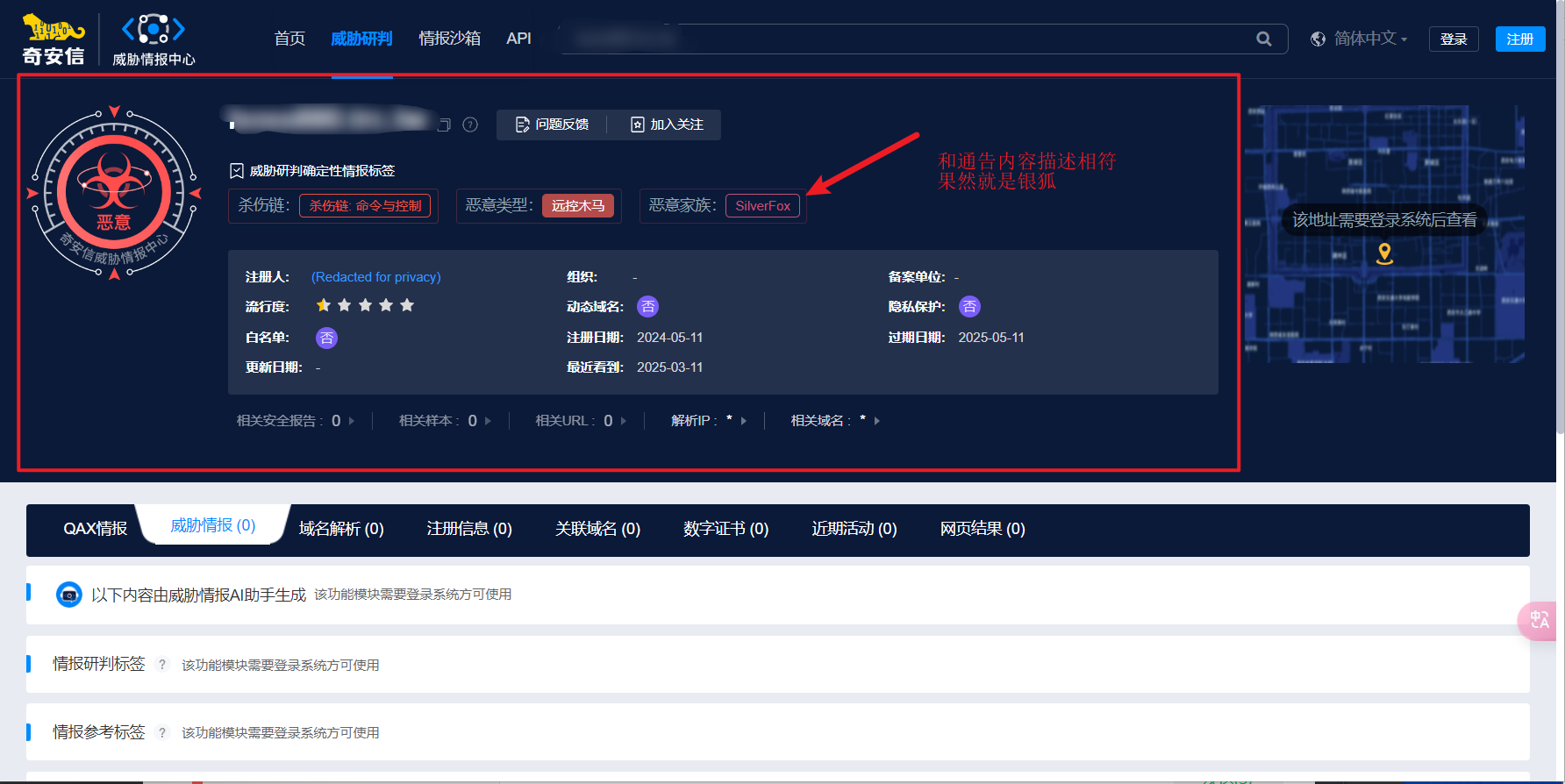The image size is (1565, 784).
Task: Toggle the 威胁研判确定性情报标签 checkbox
Action: (x=237, y=171)
